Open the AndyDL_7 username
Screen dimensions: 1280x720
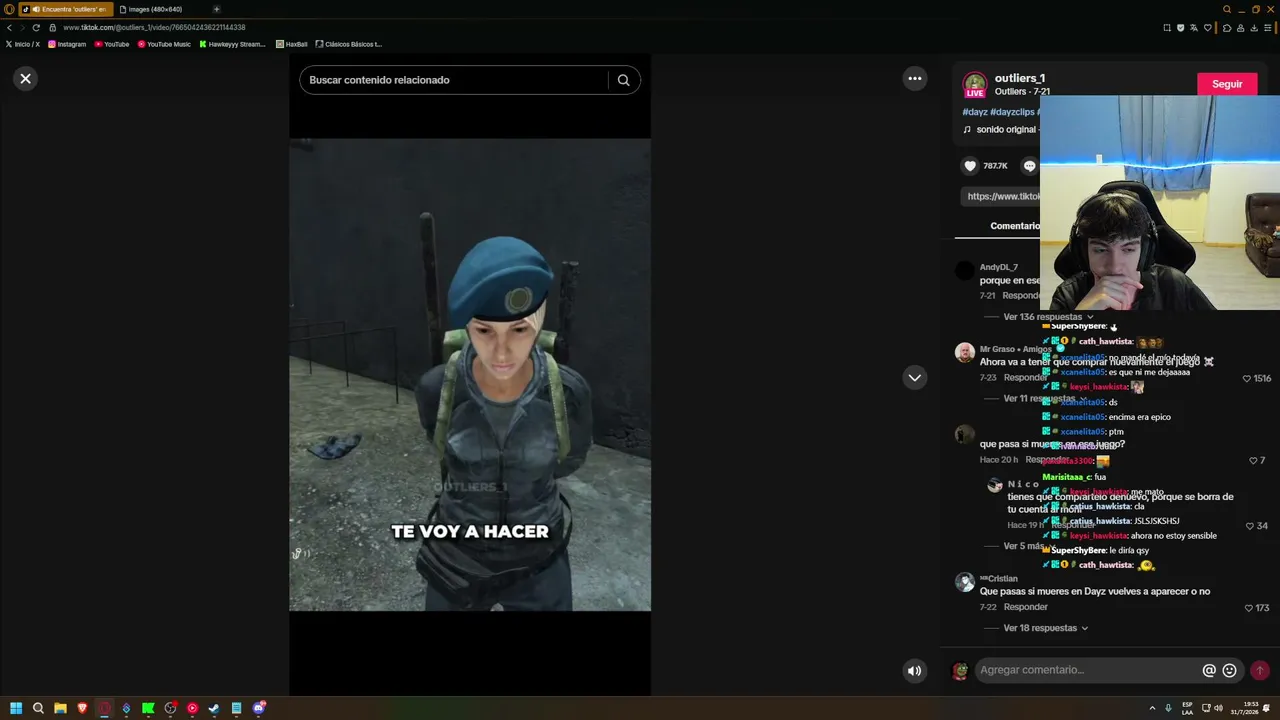[999, 267]
